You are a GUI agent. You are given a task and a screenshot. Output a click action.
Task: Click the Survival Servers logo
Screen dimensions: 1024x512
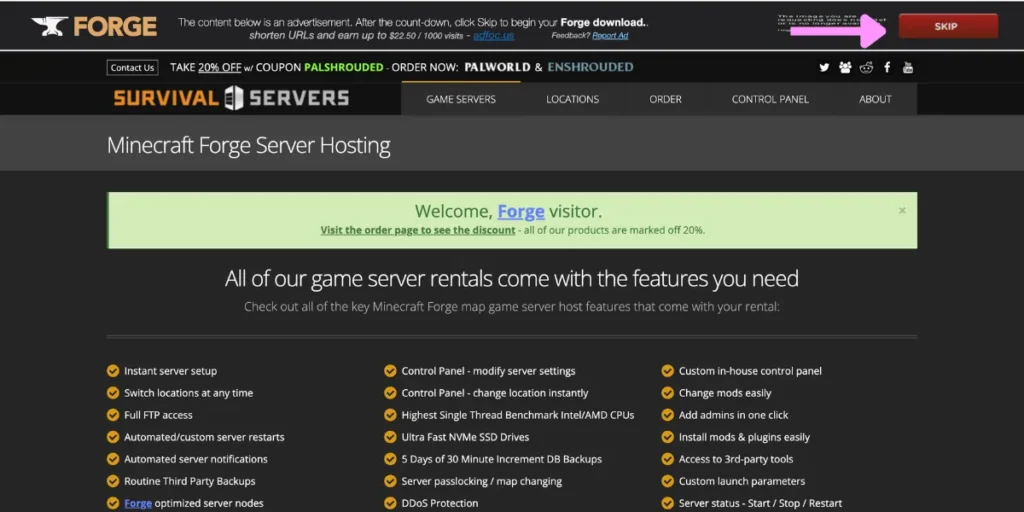pos(231,98)
